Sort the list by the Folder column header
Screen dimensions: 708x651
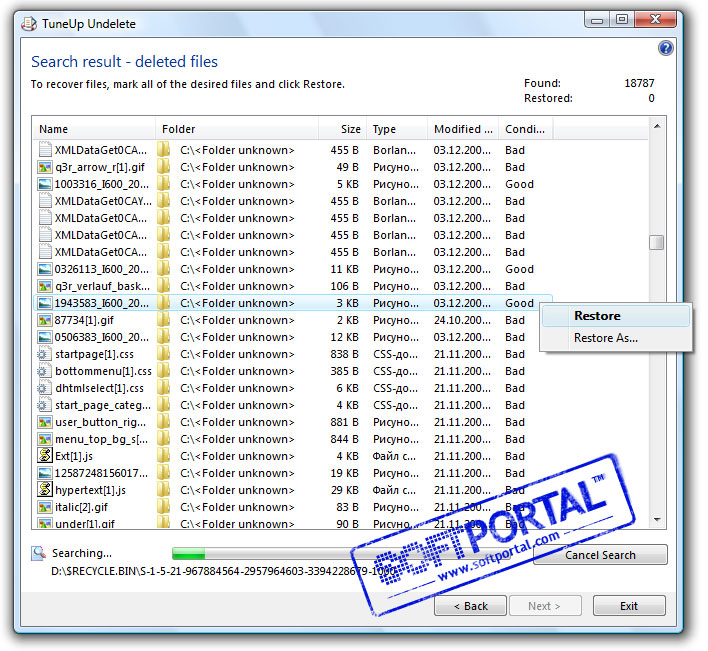click(x=237, y=129)
